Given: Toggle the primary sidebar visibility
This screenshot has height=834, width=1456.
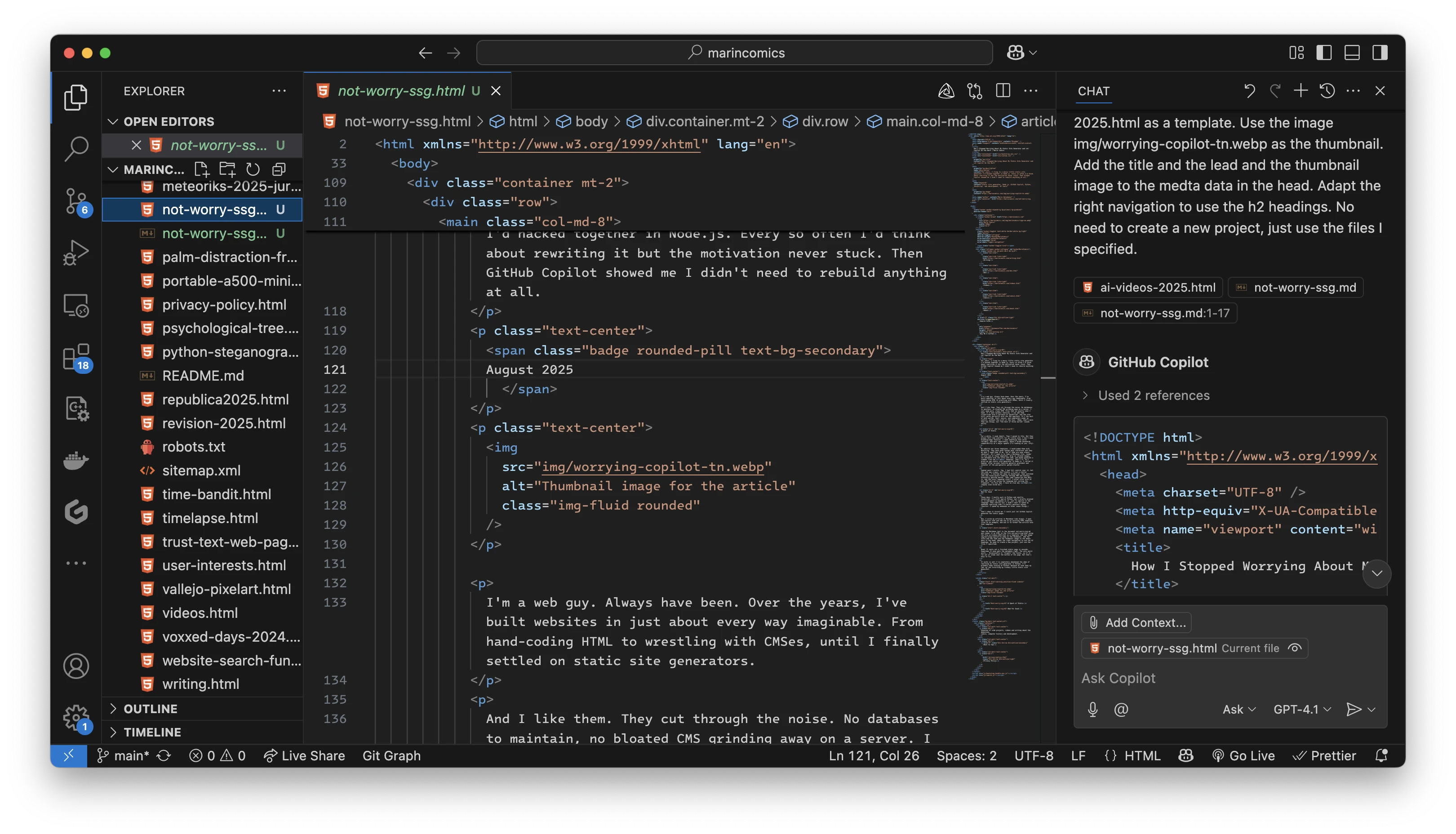Looking at the screenshot, I should pyautogui.click(x=1324, y=53).
